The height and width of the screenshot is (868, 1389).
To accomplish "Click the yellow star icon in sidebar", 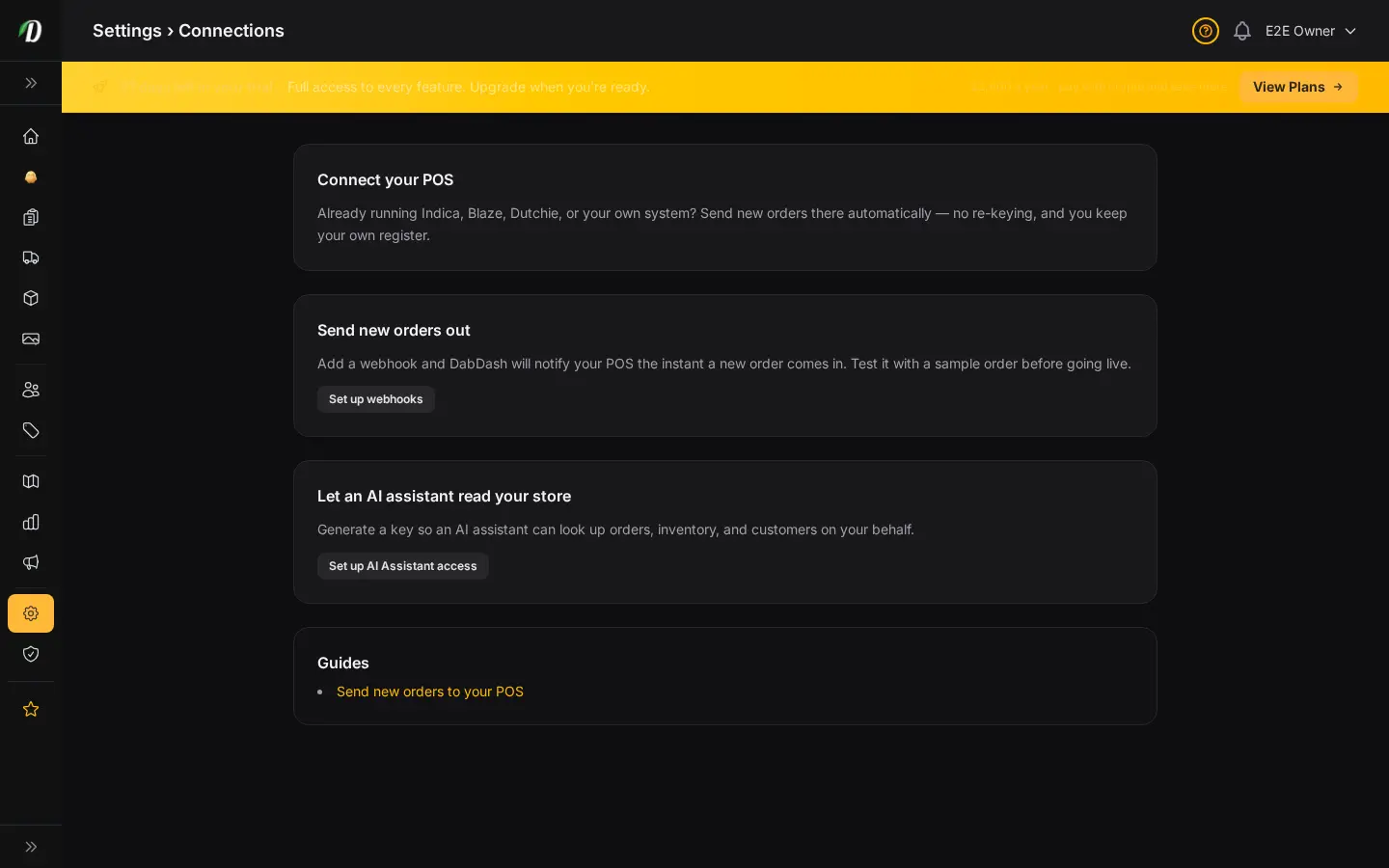I will [31, 709].
